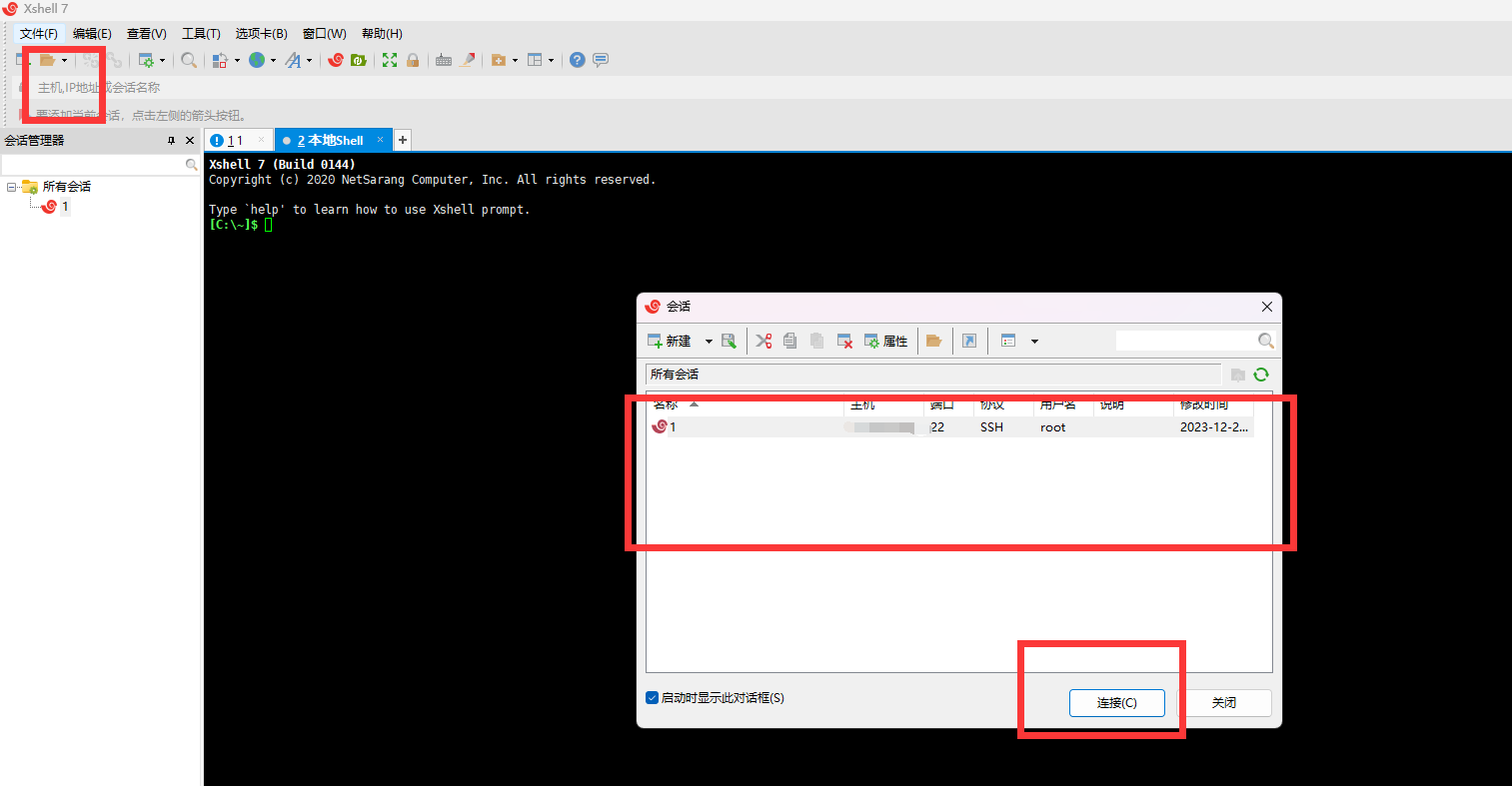The height and width of the screenshot is (786, 1512).
Task: Open the 窗口(W) menu
Action: pyautogui.click(x=325, y=34)
